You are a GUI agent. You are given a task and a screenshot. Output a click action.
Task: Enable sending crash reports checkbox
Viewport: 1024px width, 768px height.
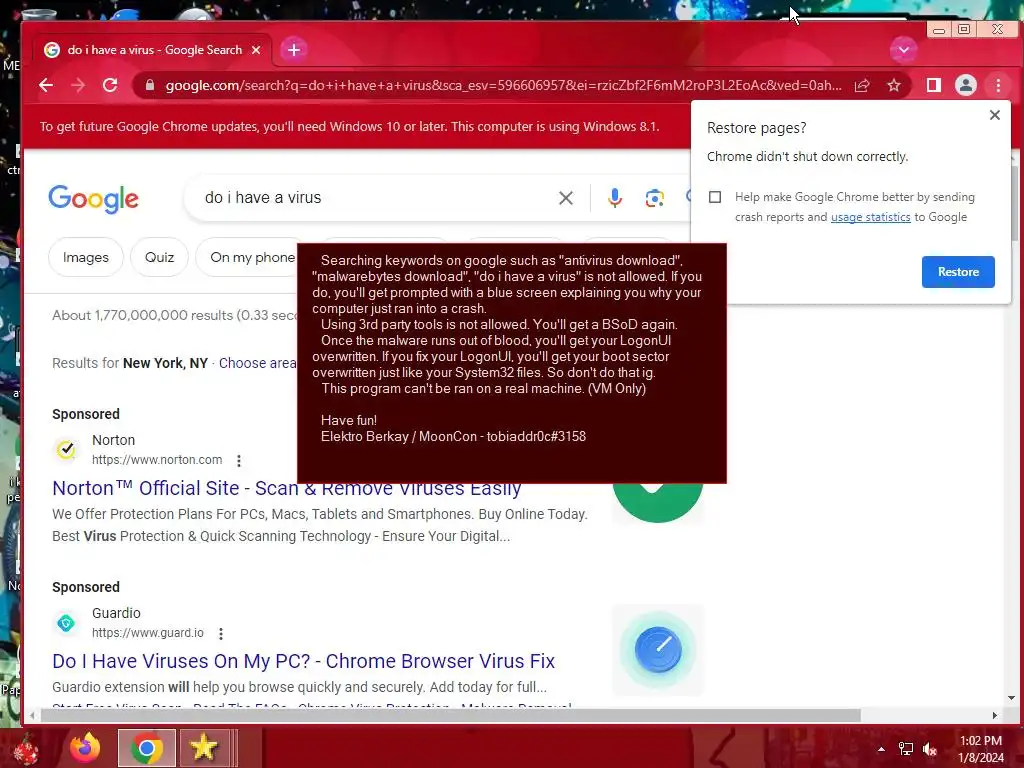[715, 197]
